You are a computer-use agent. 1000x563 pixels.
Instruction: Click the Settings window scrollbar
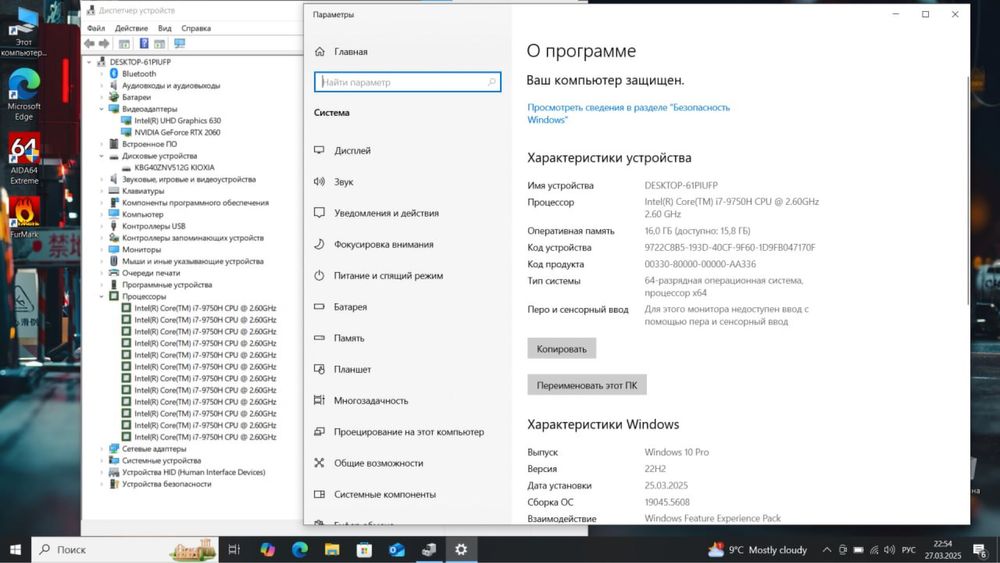coord(967,191)
